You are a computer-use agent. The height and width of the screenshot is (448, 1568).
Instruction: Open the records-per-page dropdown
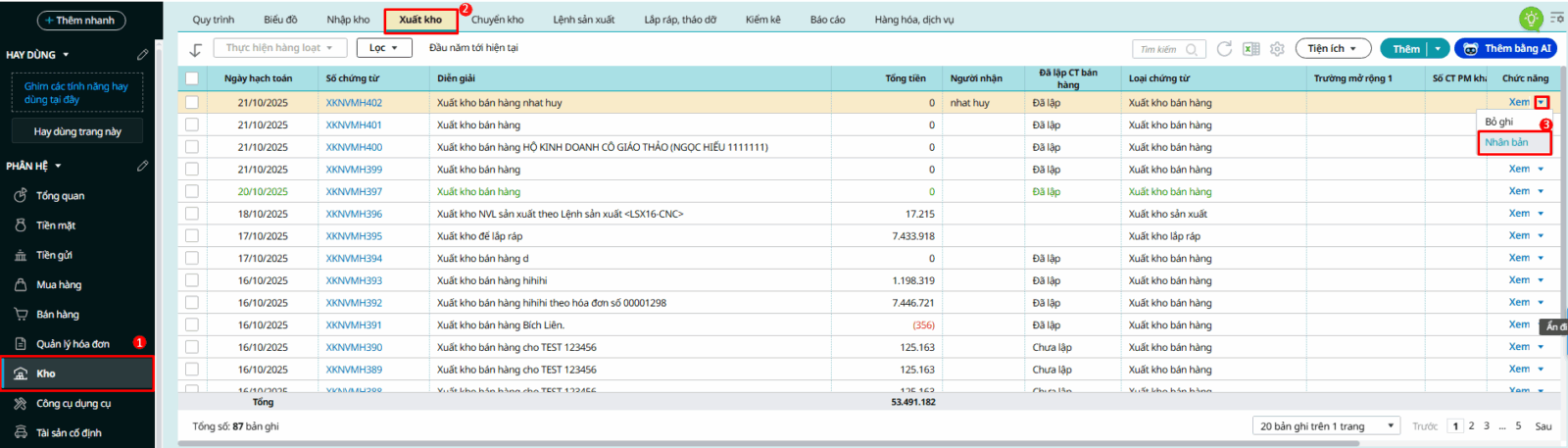tap(1326, 426)
